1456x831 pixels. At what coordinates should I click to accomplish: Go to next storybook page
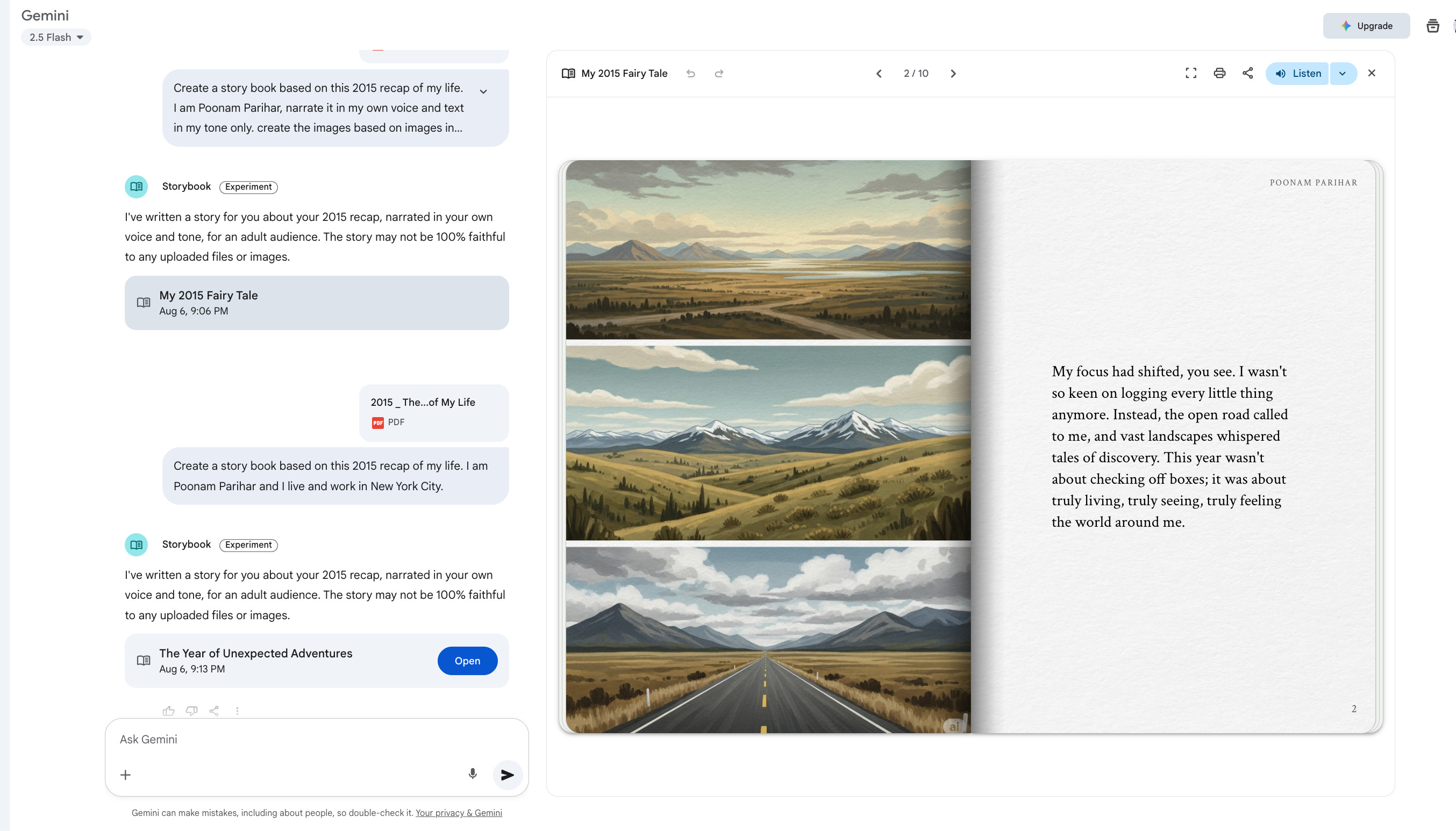pyautogui.click(x=953, y=74)
